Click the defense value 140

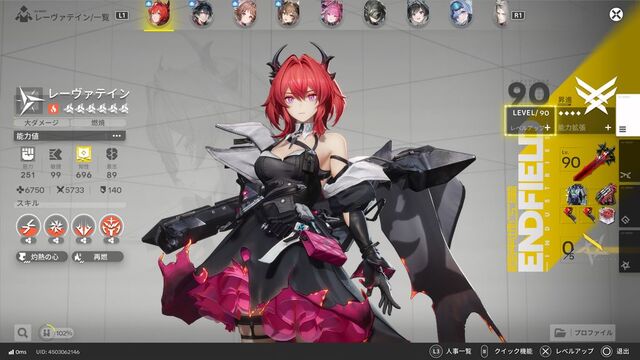[111, 190]
